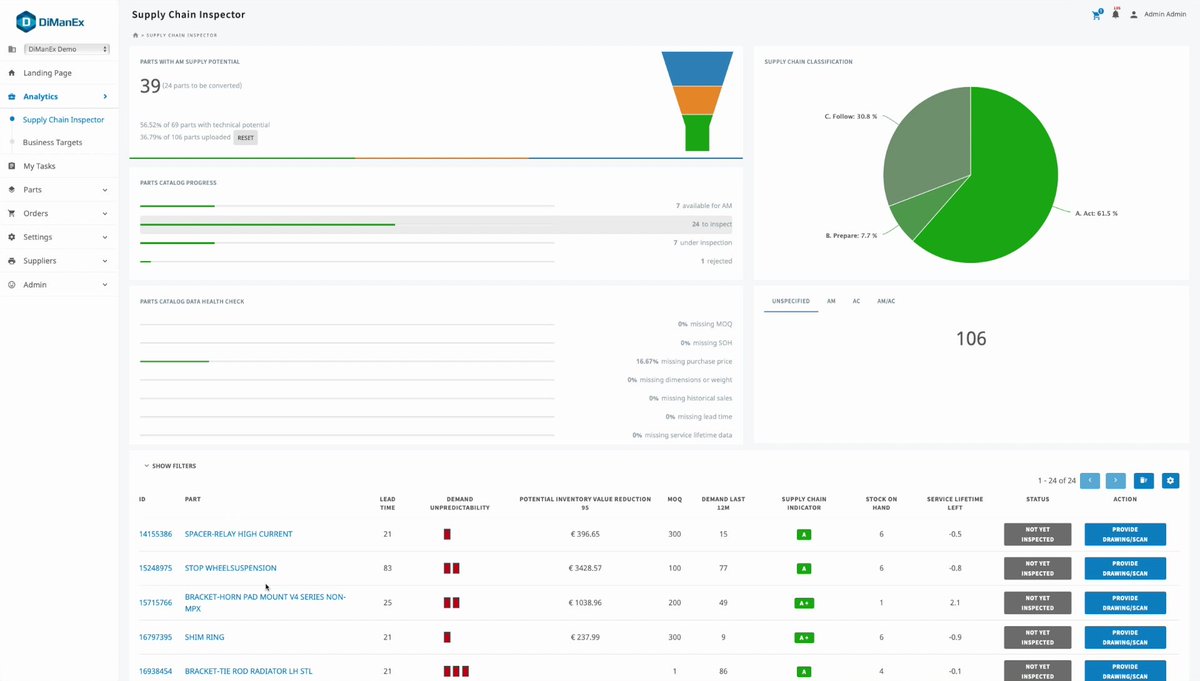Click the Suppliers printer icon
The width and height of the screenshot is (1200, 681).
tap(12, 261)
